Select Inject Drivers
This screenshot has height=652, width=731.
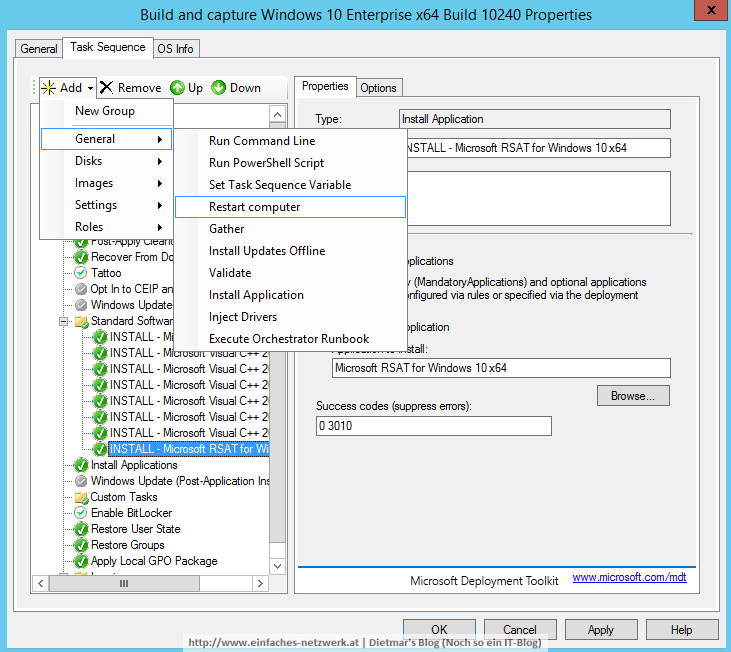click(290, 317)
